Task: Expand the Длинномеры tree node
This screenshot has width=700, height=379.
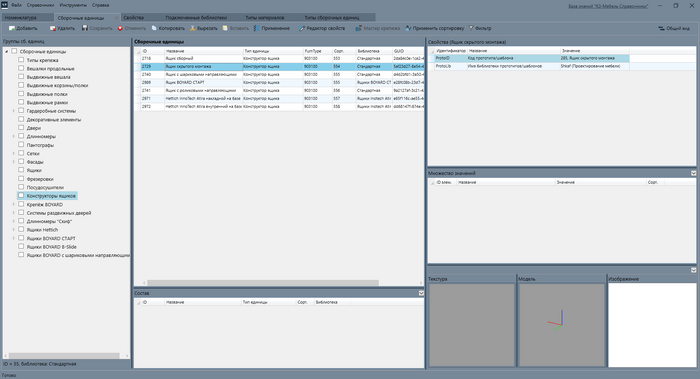Action: (x=13, y=136)
